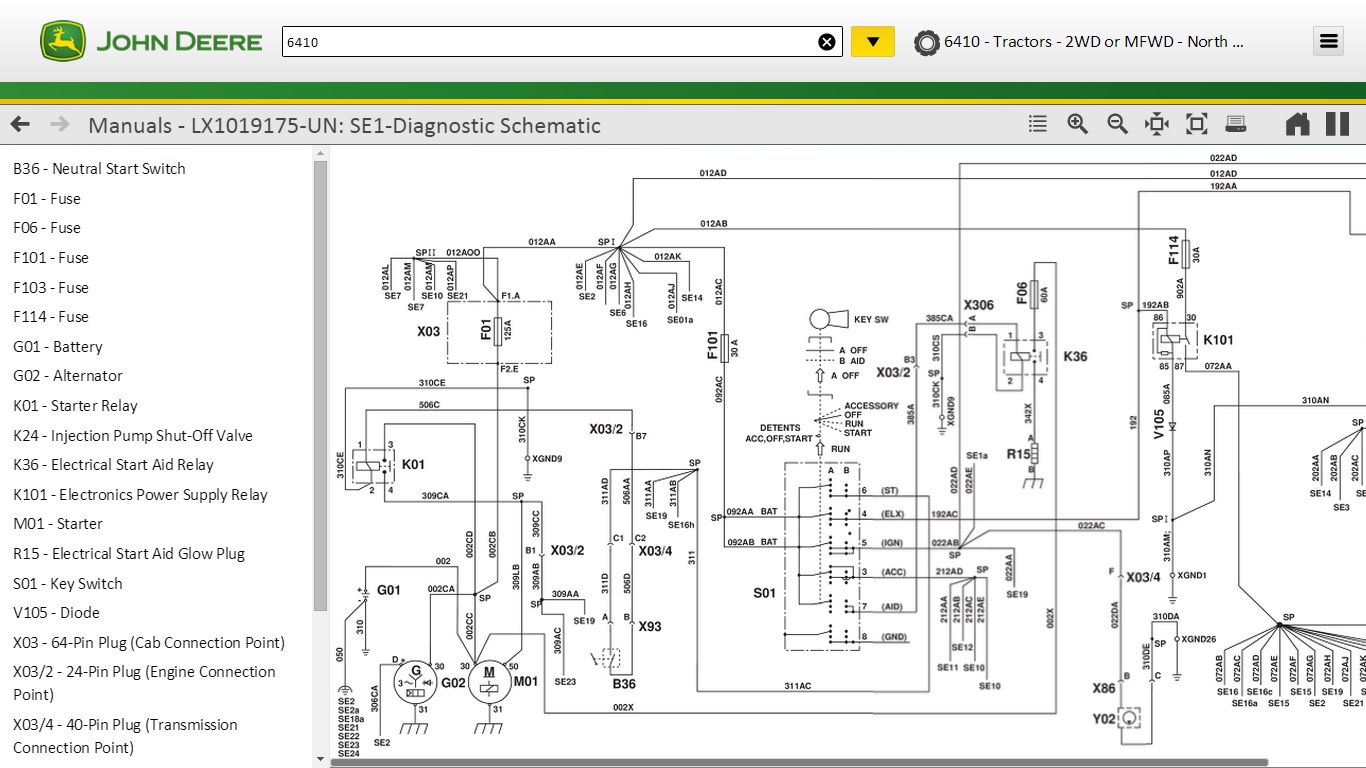Select S01 - Key Switch entry
The height and width of the screenshot is (768, 1366).
pos(68,584)
